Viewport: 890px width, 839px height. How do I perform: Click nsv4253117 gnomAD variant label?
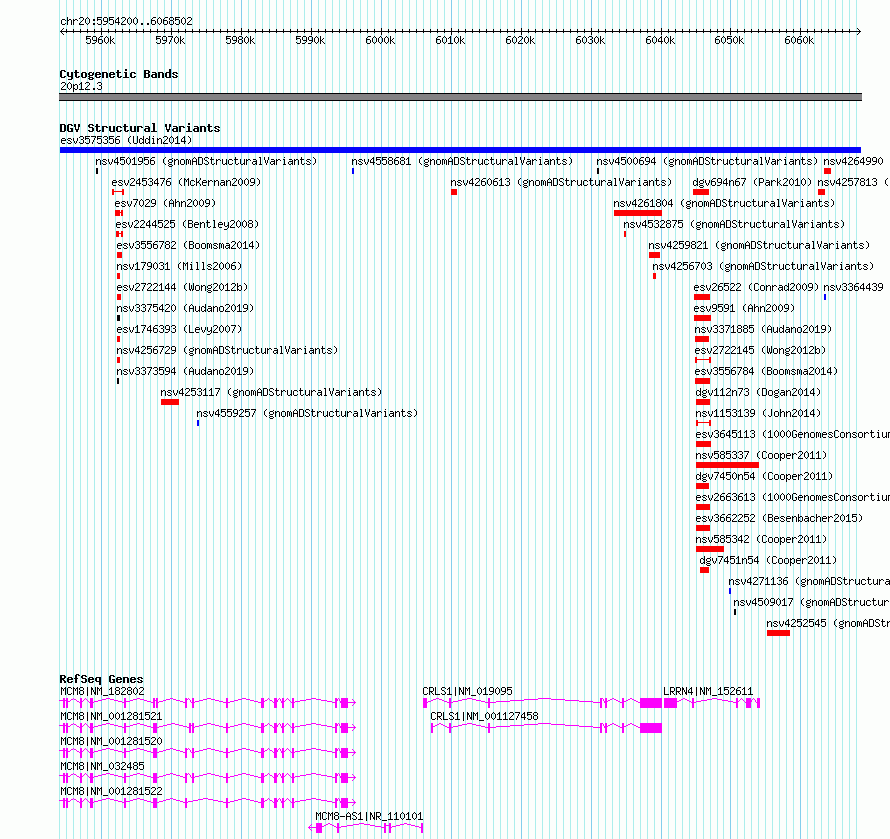click(x=271, y=392)
